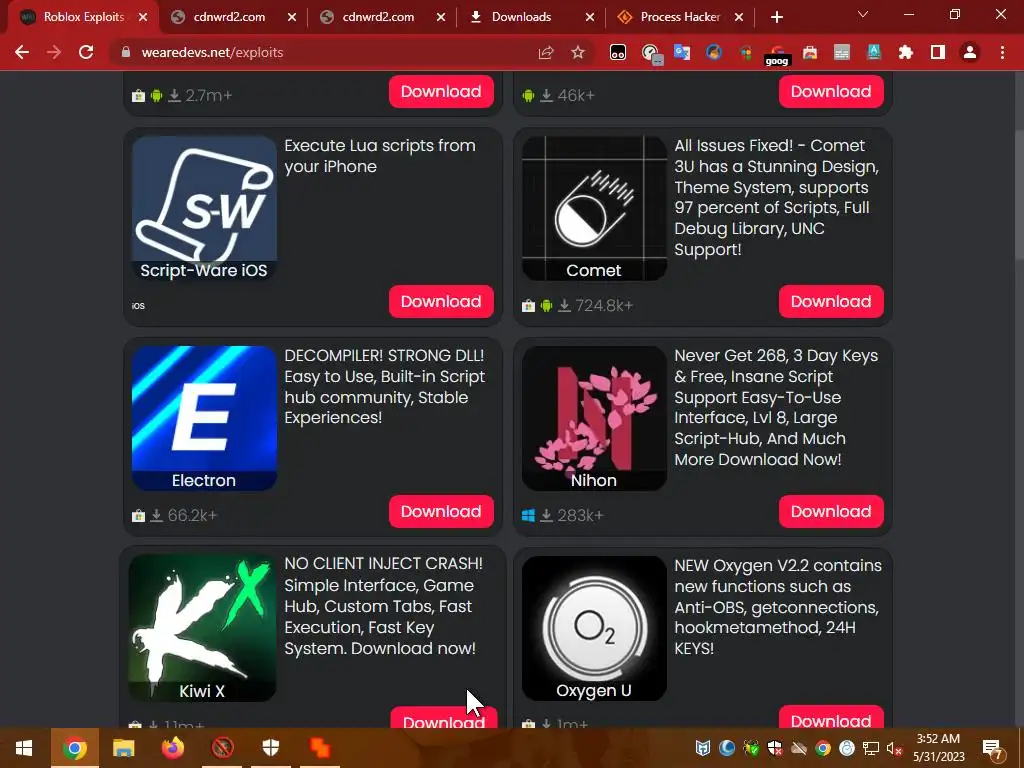Viewport: 1024px width, 768px height.
Task: Open the Chrome extensions puzzle icon
Action: coord(906,52)
